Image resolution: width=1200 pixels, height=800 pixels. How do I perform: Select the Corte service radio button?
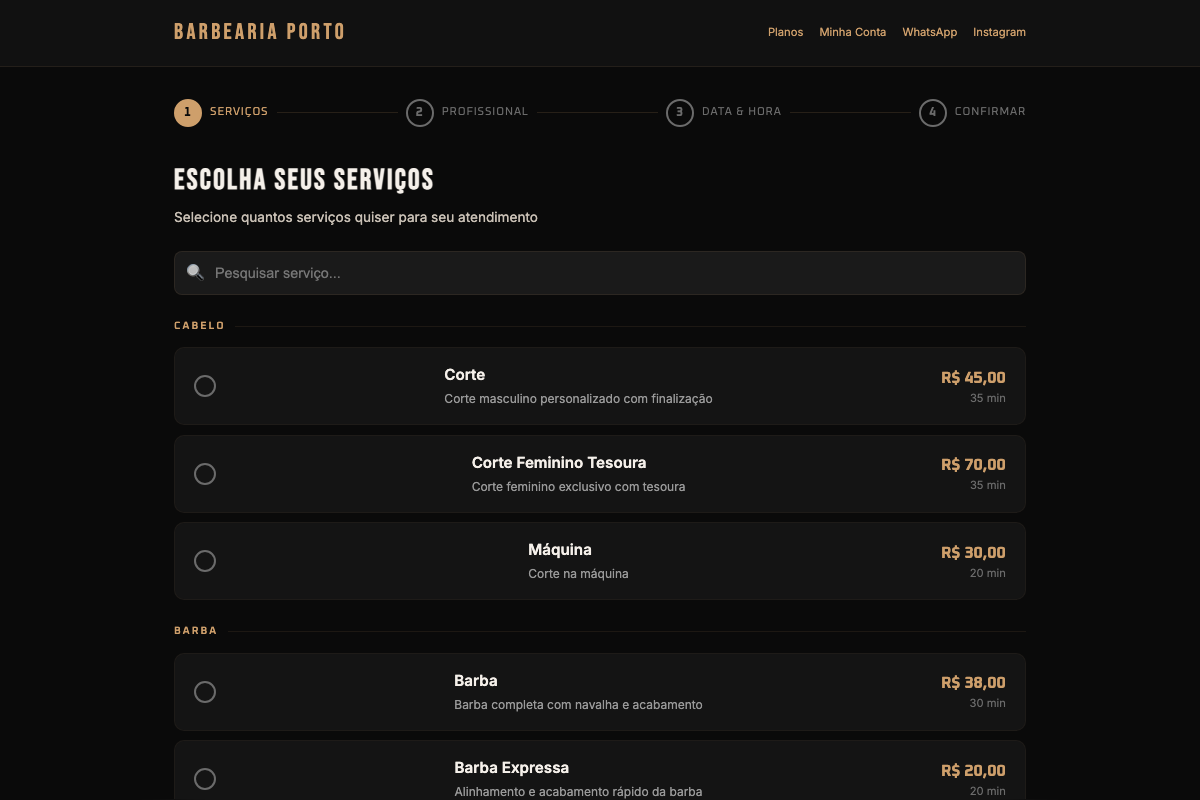(205, 386)
